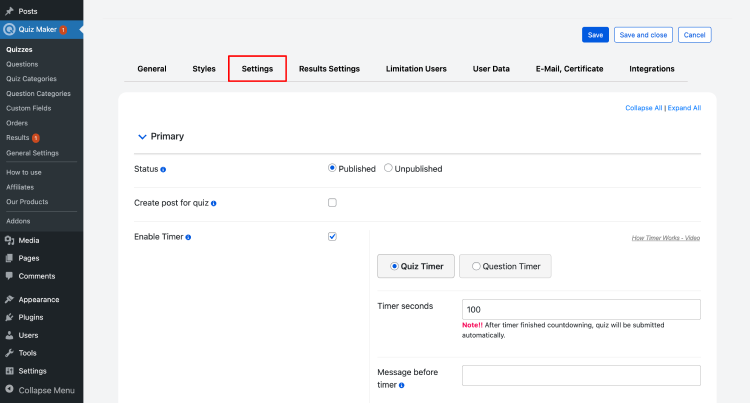This screenshot has width=750, height=403.
Task: Click the Expand All link
Action: point(684,108)
